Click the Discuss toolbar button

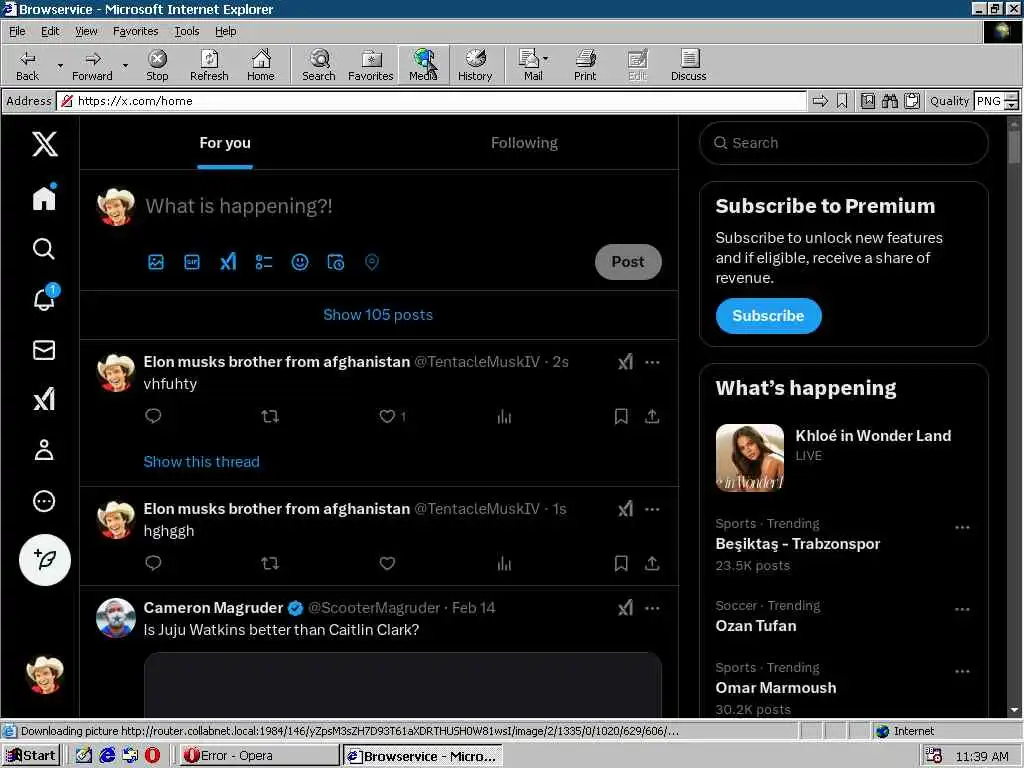[x=688, y=65]
